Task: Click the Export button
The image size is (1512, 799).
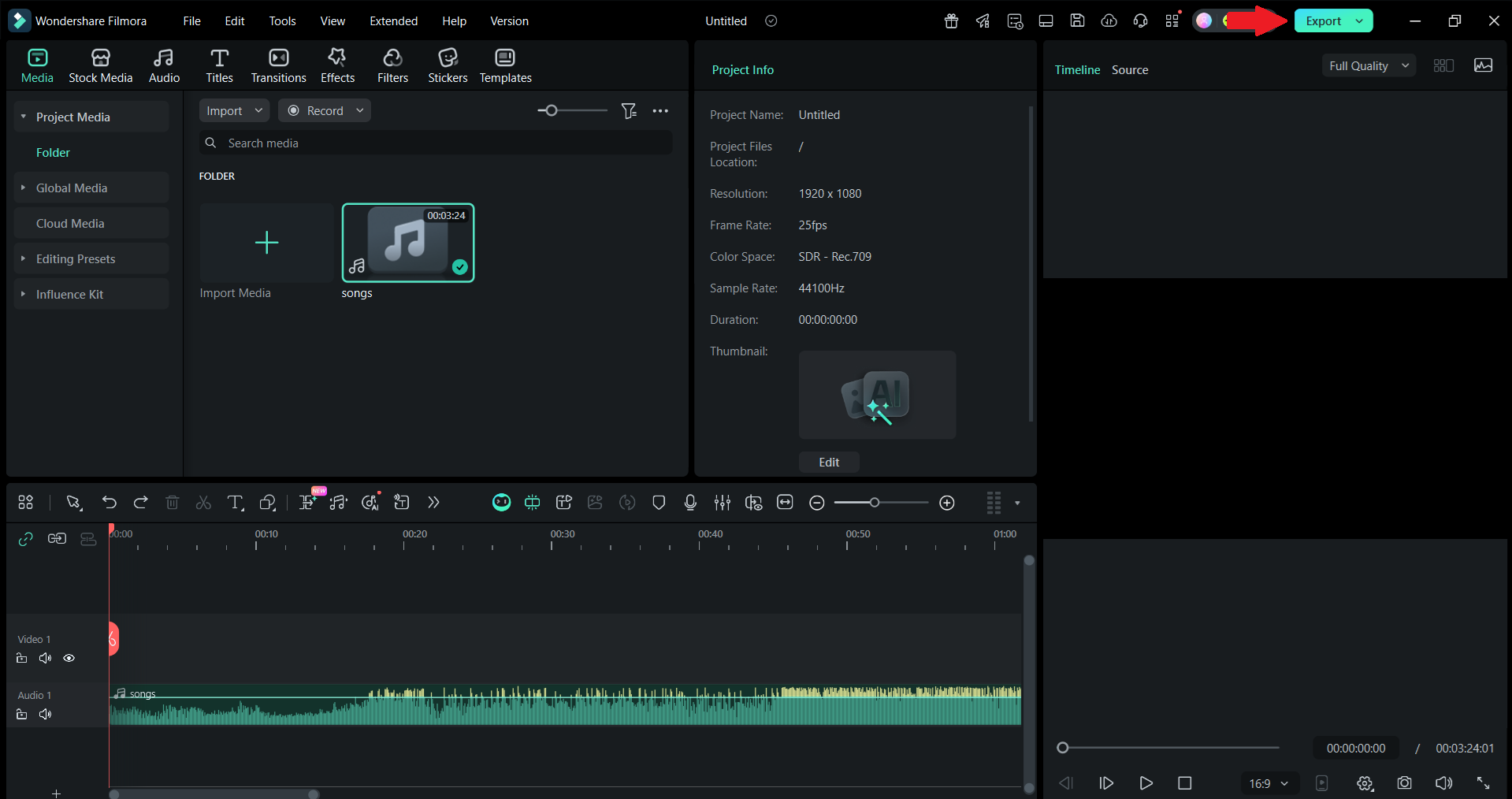Action: tap(1323, 20)
